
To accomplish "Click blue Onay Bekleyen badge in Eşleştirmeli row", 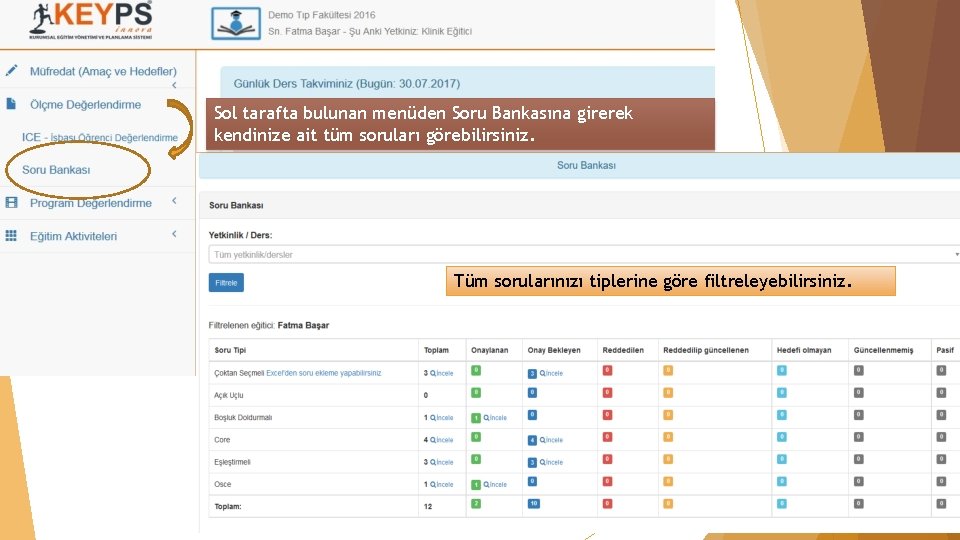I will coord(532,462).
